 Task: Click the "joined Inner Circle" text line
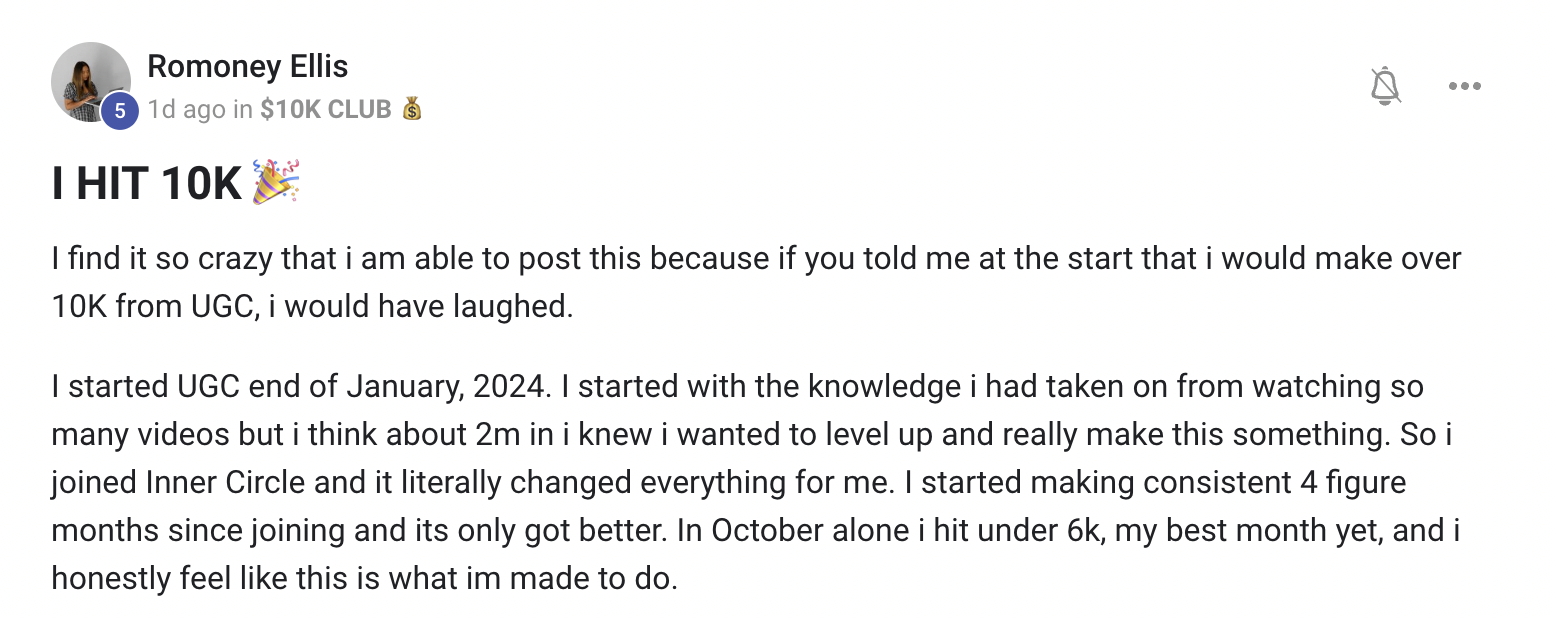(x=729, y=482)
